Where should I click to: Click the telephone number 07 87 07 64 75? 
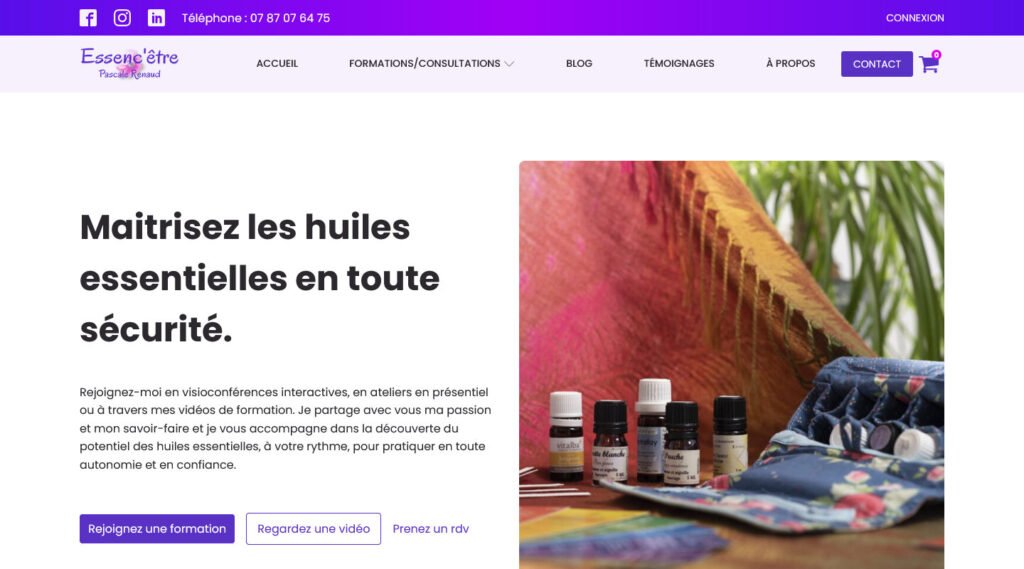tap(290, 18)
